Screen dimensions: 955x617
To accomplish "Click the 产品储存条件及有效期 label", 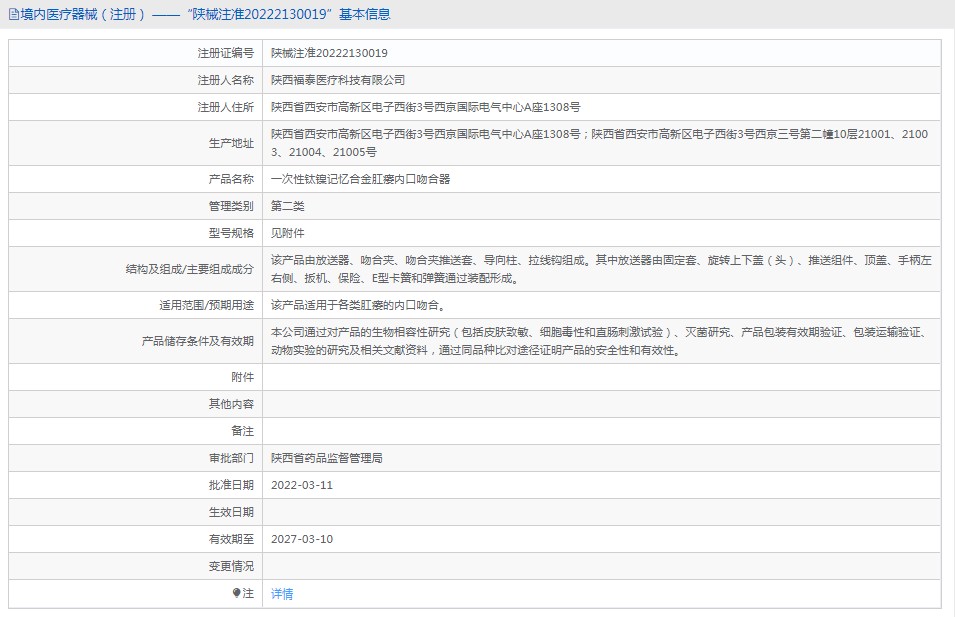I will (x=197, y=341).
